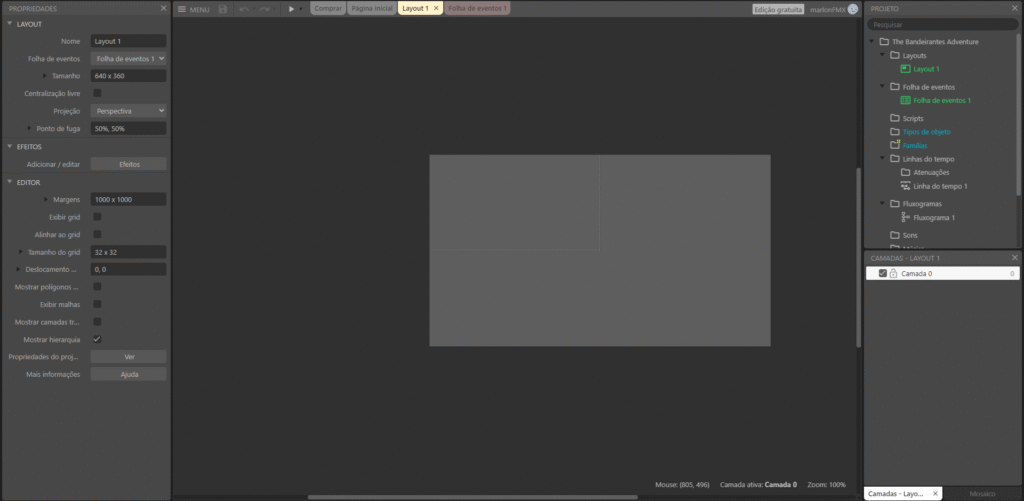
Task: Open the marlonFMX account avatar
Action: (x=853, y=9)
